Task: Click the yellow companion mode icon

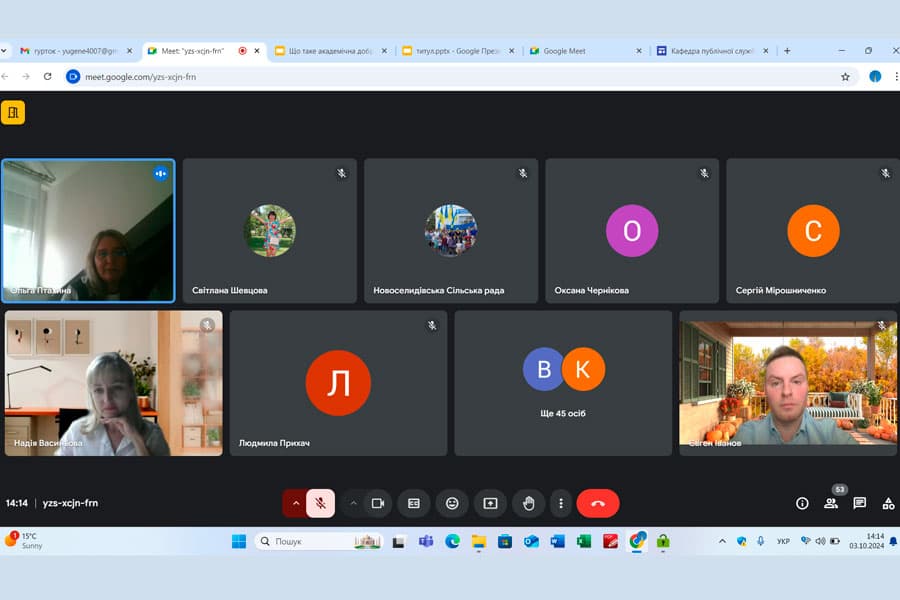Action: tap(13, 113)
